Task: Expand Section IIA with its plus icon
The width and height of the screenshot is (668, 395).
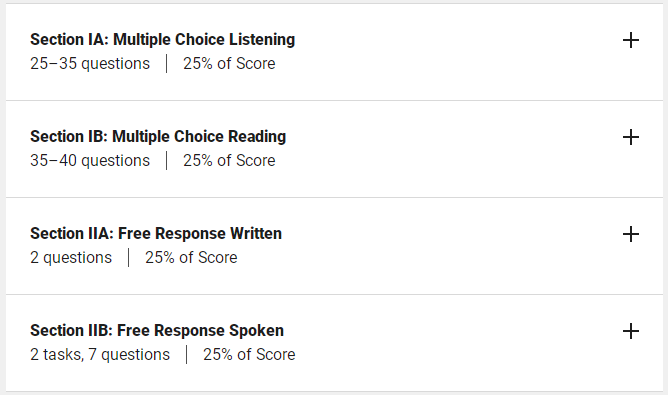Action: [631, 234]
